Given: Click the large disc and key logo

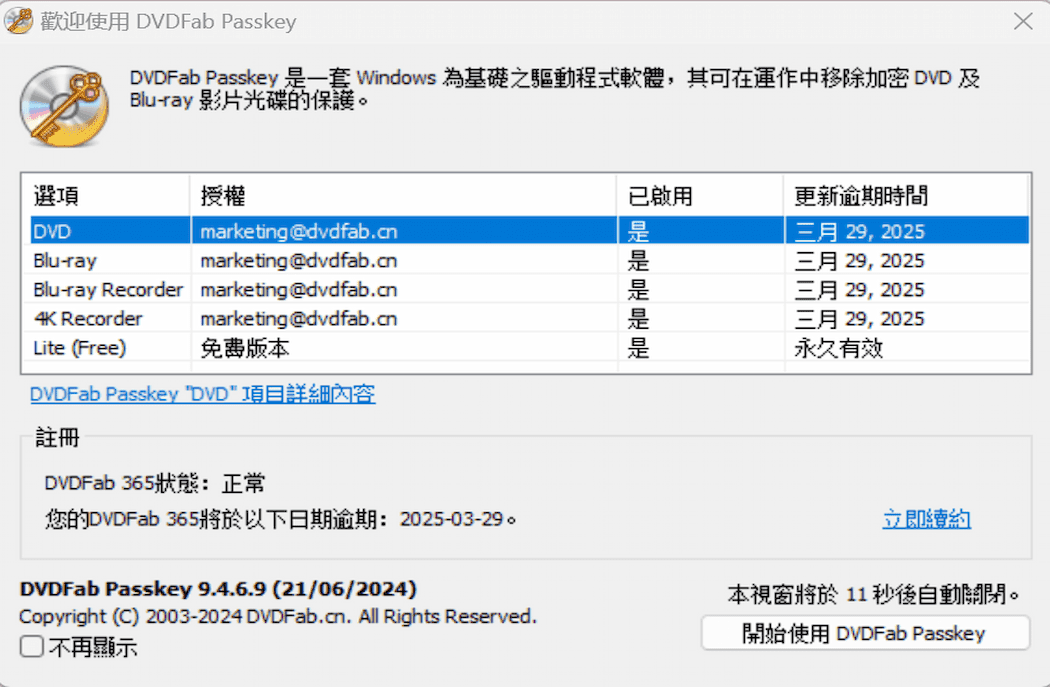Looking at the screenshot, I should tap(64, 106).
